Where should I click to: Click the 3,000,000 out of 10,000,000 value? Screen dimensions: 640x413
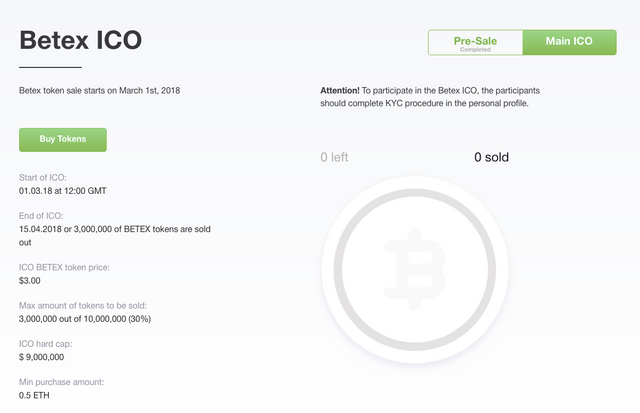(x=85, y=318)
